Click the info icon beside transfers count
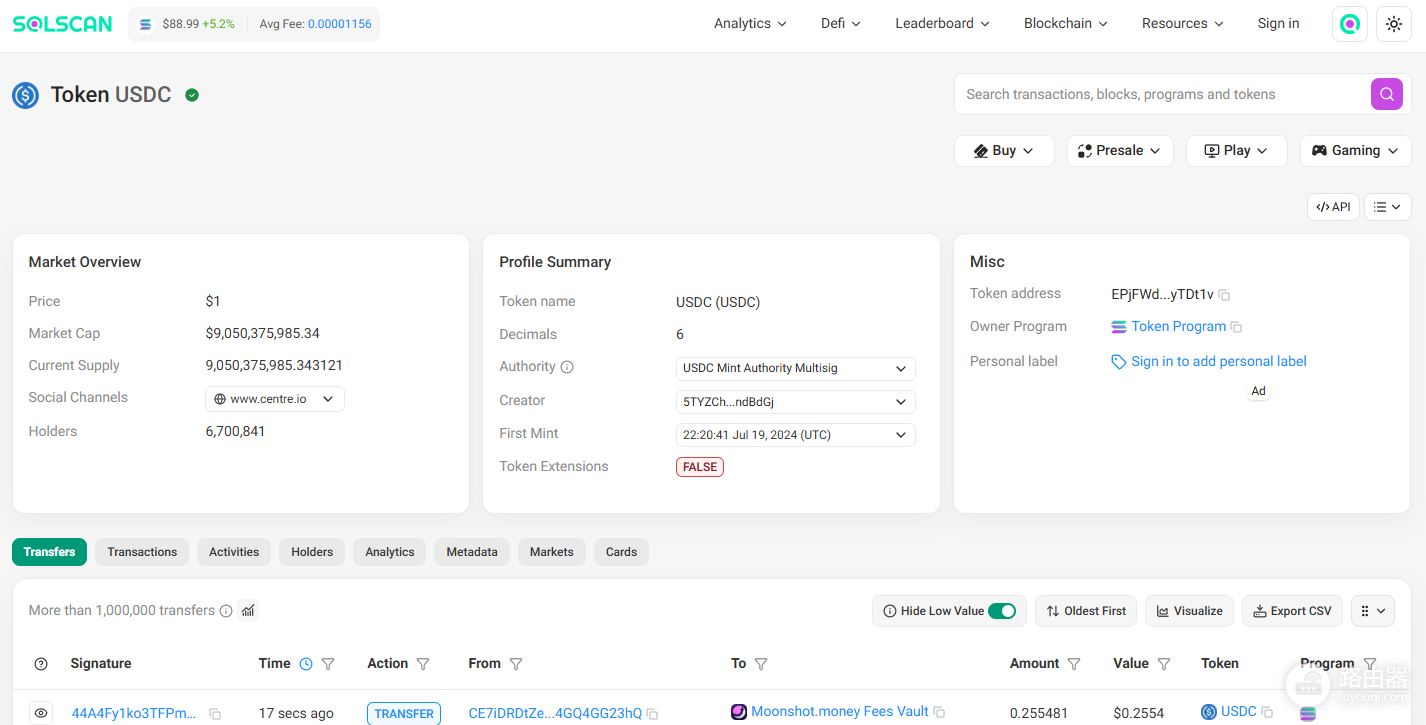 [x=226, y=611]
